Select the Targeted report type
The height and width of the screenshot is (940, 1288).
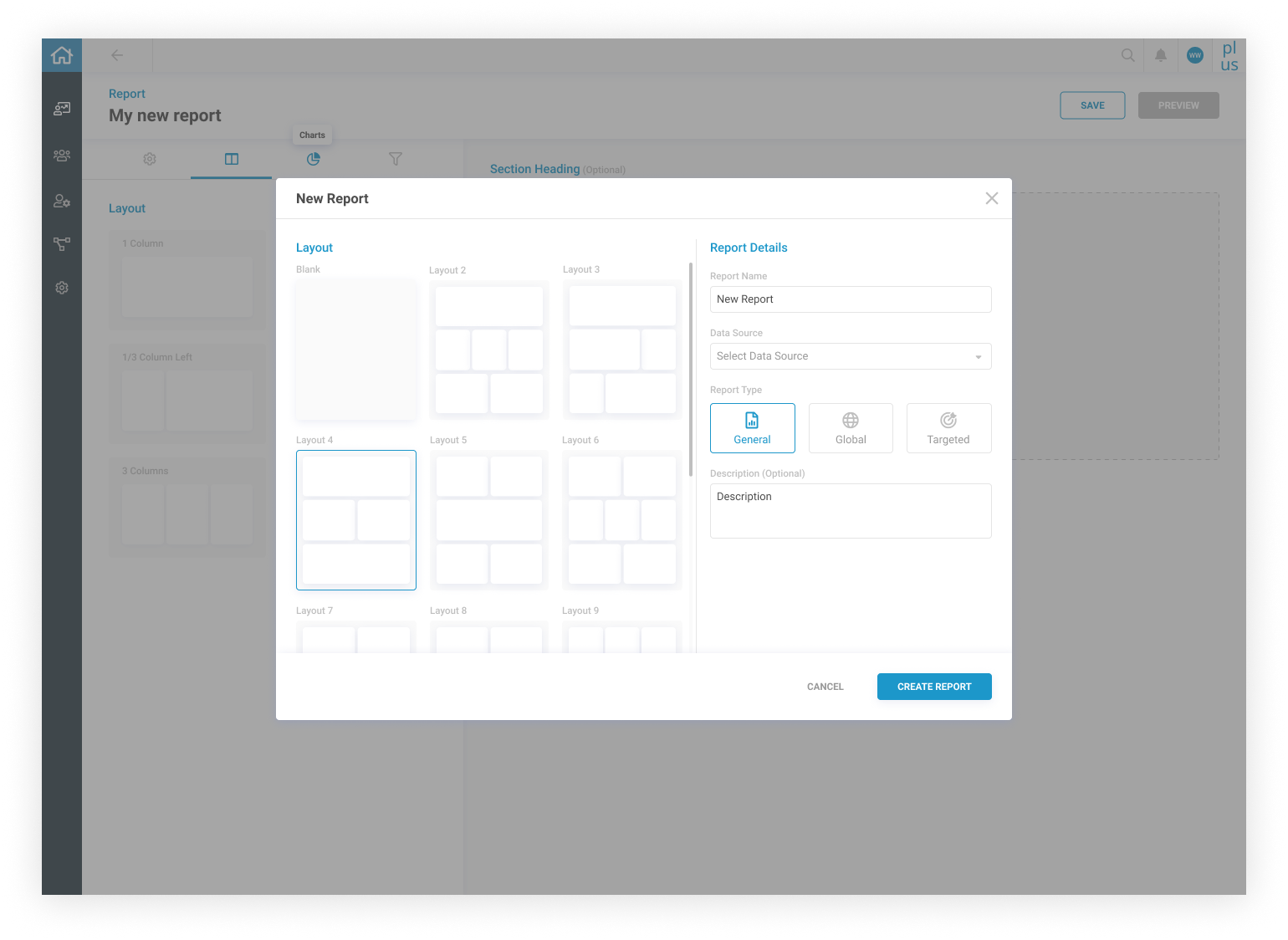coord(948,428)
